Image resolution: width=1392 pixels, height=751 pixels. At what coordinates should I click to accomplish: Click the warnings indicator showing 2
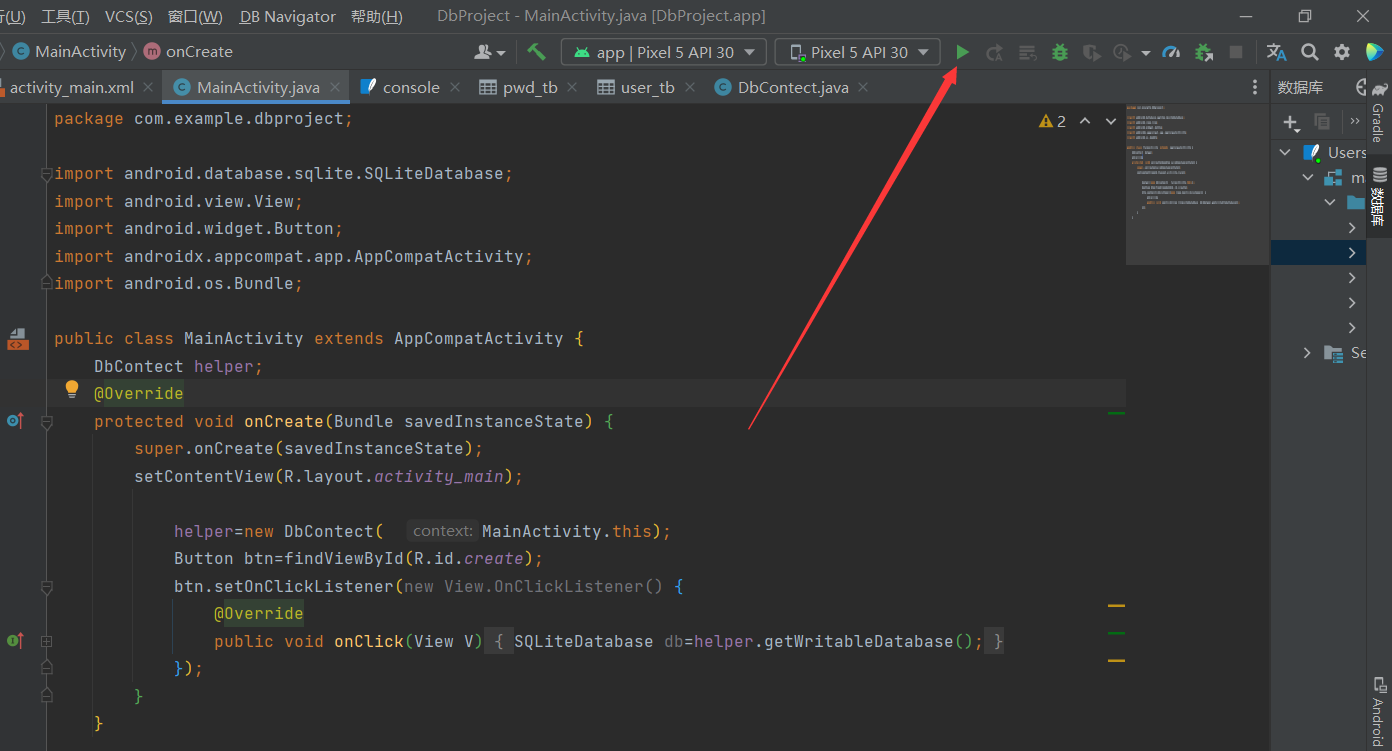(1053, 121)
